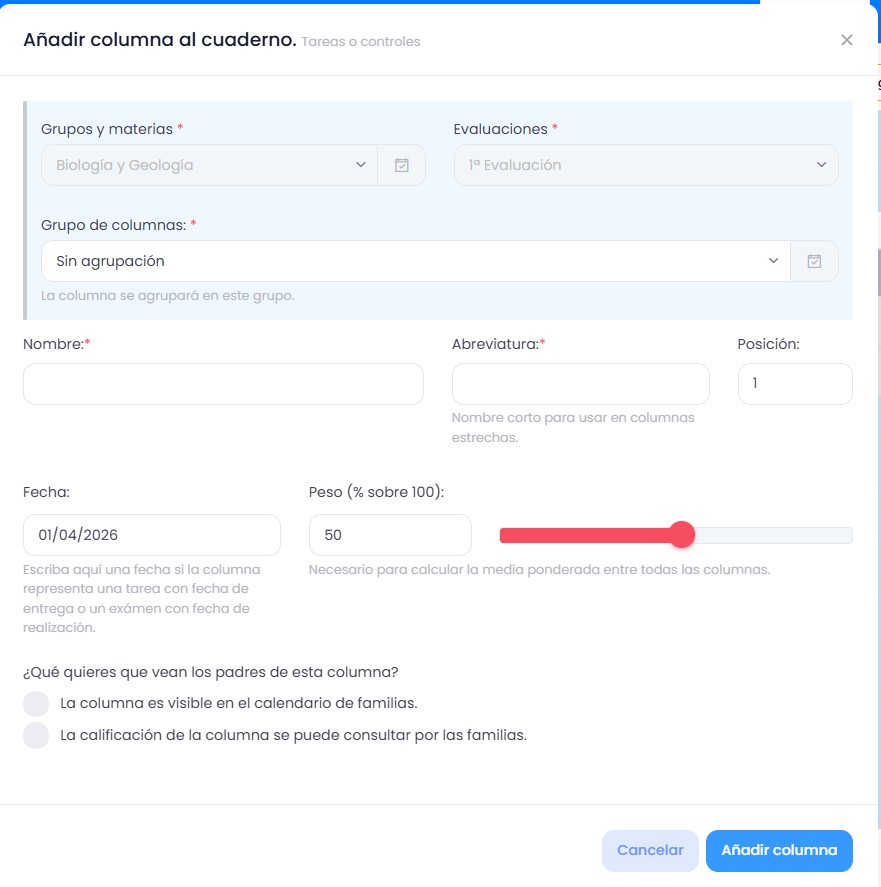Click the unfilled gray part of weight slider

[772, 535]
